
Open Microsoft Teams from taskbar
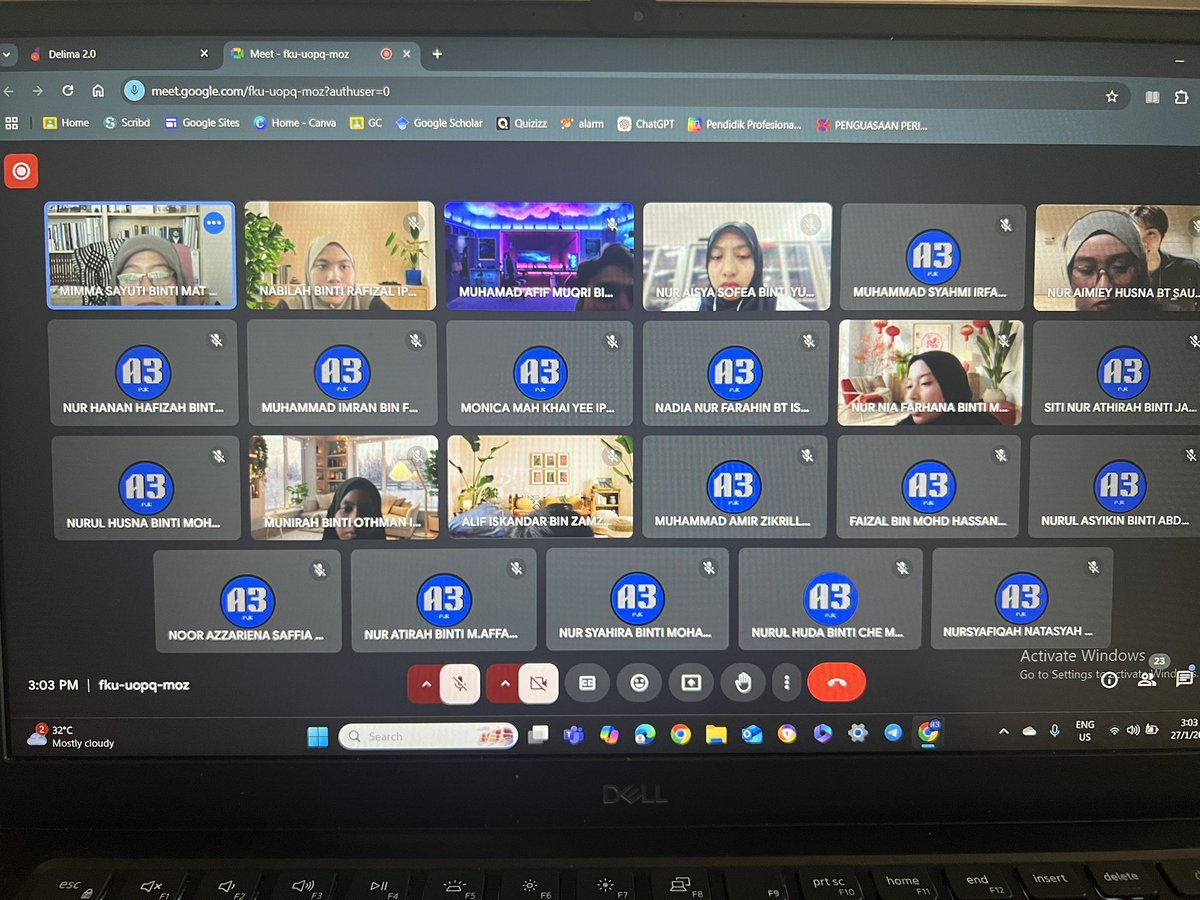click(573, 735)
